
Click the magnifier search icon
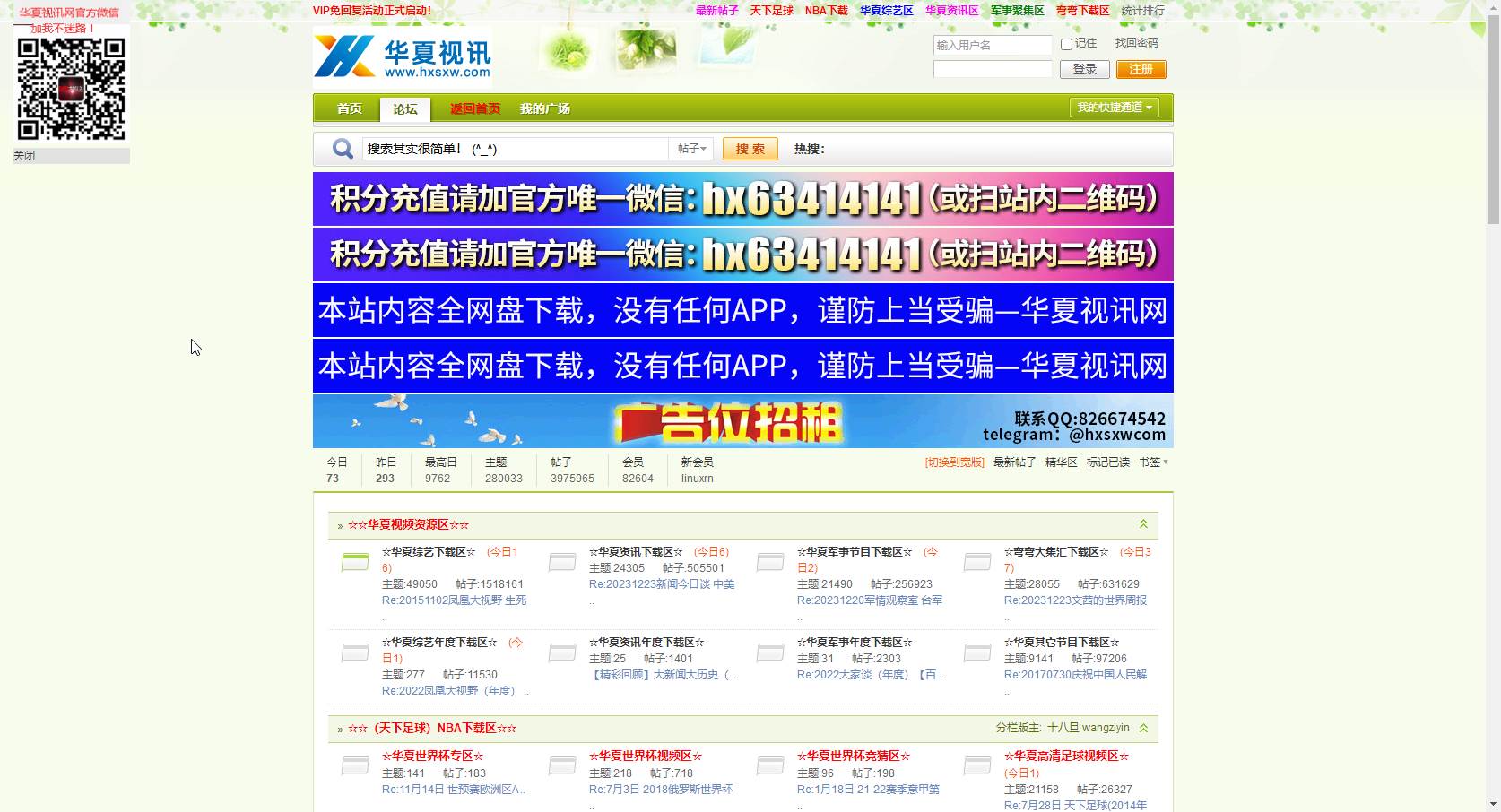click(343, 149)
